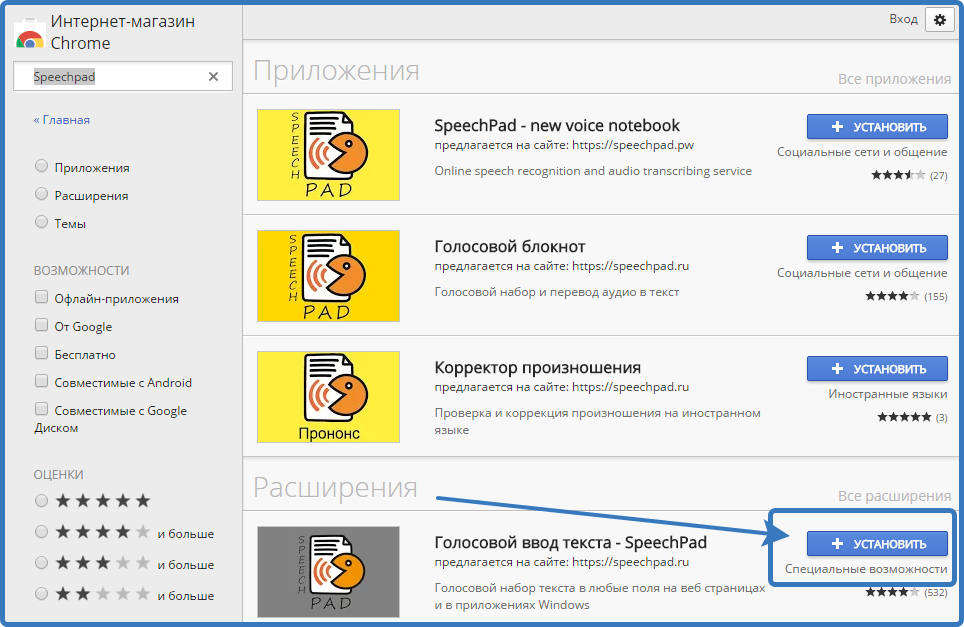Check the От Google filter

[x=41, y=326]
